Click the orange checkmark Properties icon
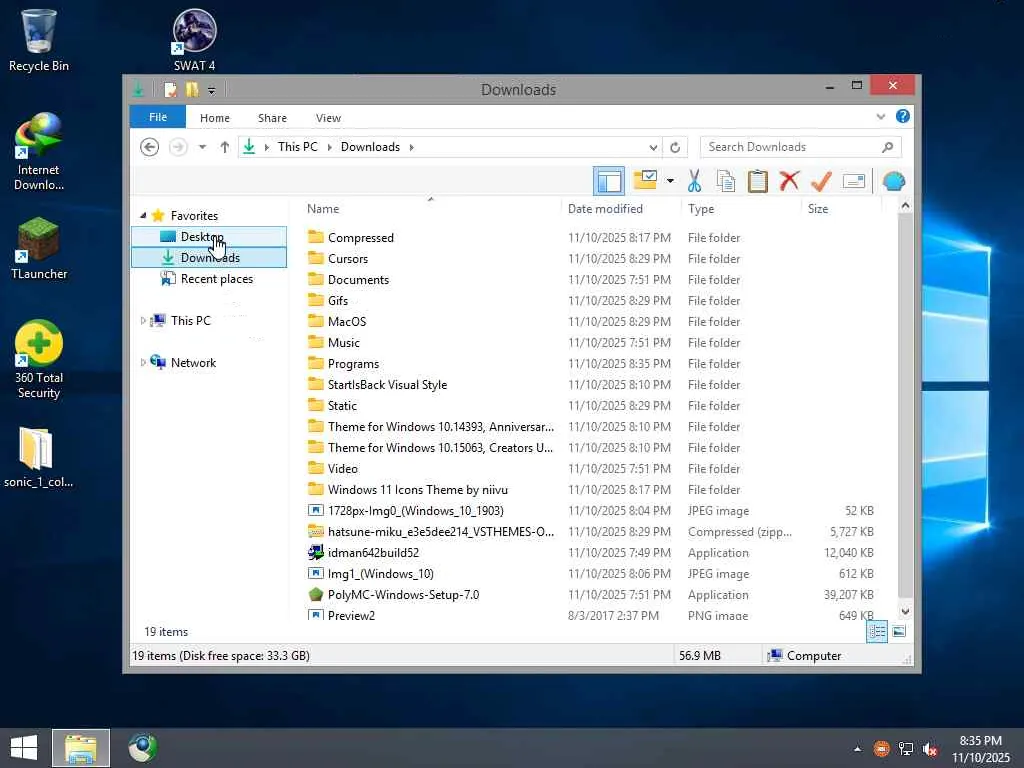Viewport: 1024px width, 768px height. [821, 181]
